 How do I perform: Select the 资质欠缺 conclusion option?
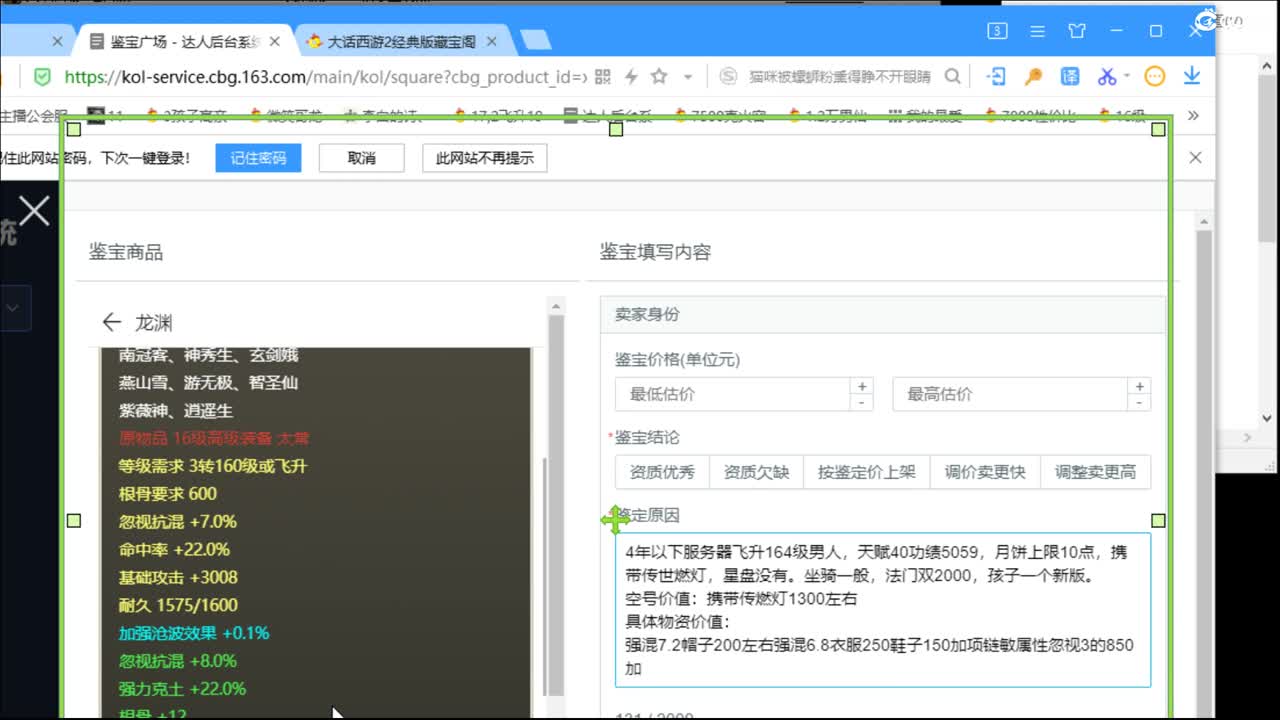[x=756, y=472]
